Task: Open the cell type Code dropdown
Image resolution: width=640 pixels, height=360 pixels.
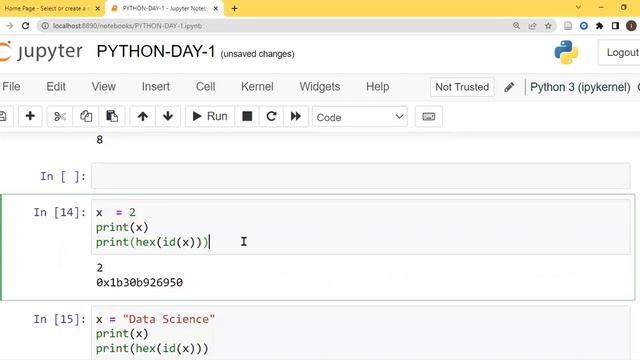Action: point(360,117)
